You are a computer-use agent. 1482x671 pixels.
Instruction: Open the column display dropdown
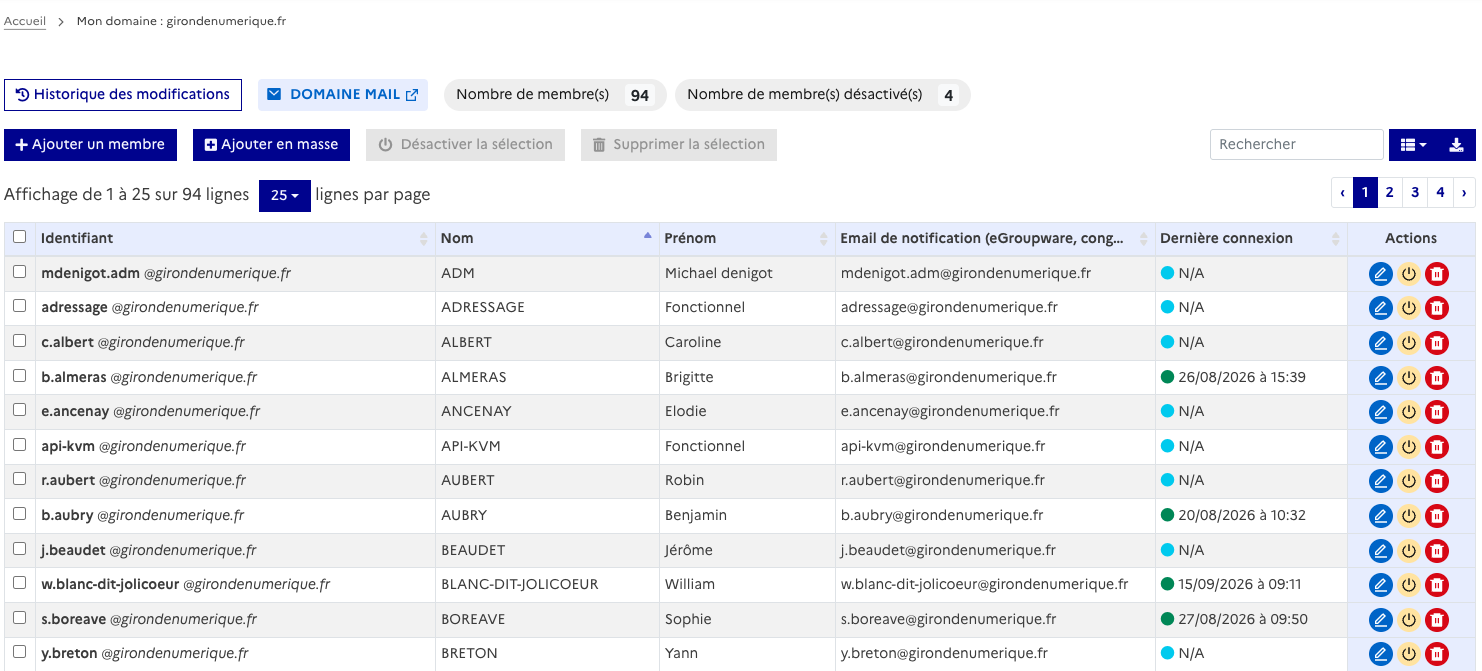1414,145
